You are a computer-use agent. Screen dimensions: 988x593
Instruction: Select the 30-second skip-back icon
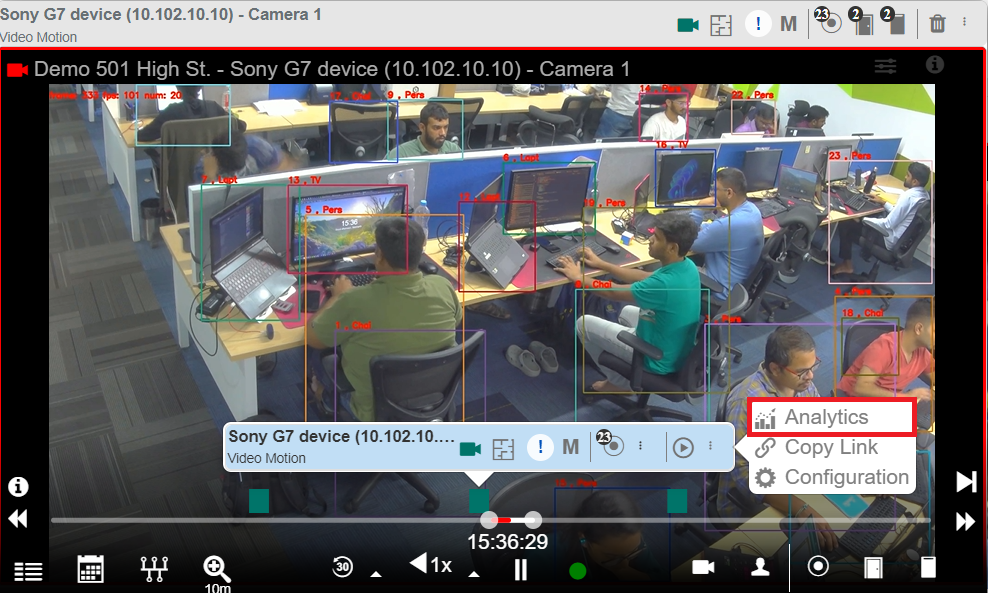(342, 566)
